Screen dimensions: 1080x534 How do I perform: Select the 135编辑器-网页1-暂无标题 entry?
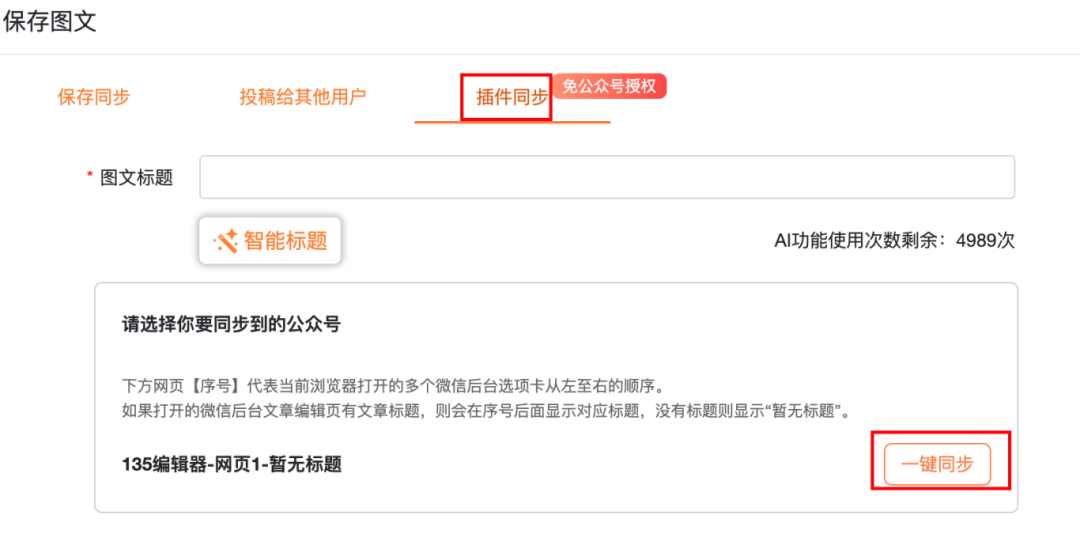232,464
